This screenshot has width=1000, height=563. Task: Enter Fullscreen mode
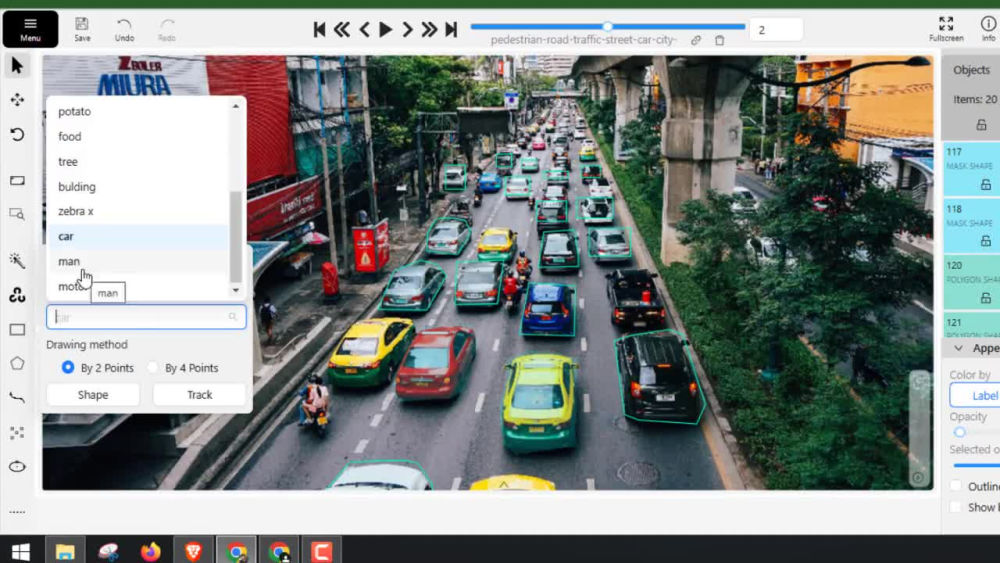point(946,29)
